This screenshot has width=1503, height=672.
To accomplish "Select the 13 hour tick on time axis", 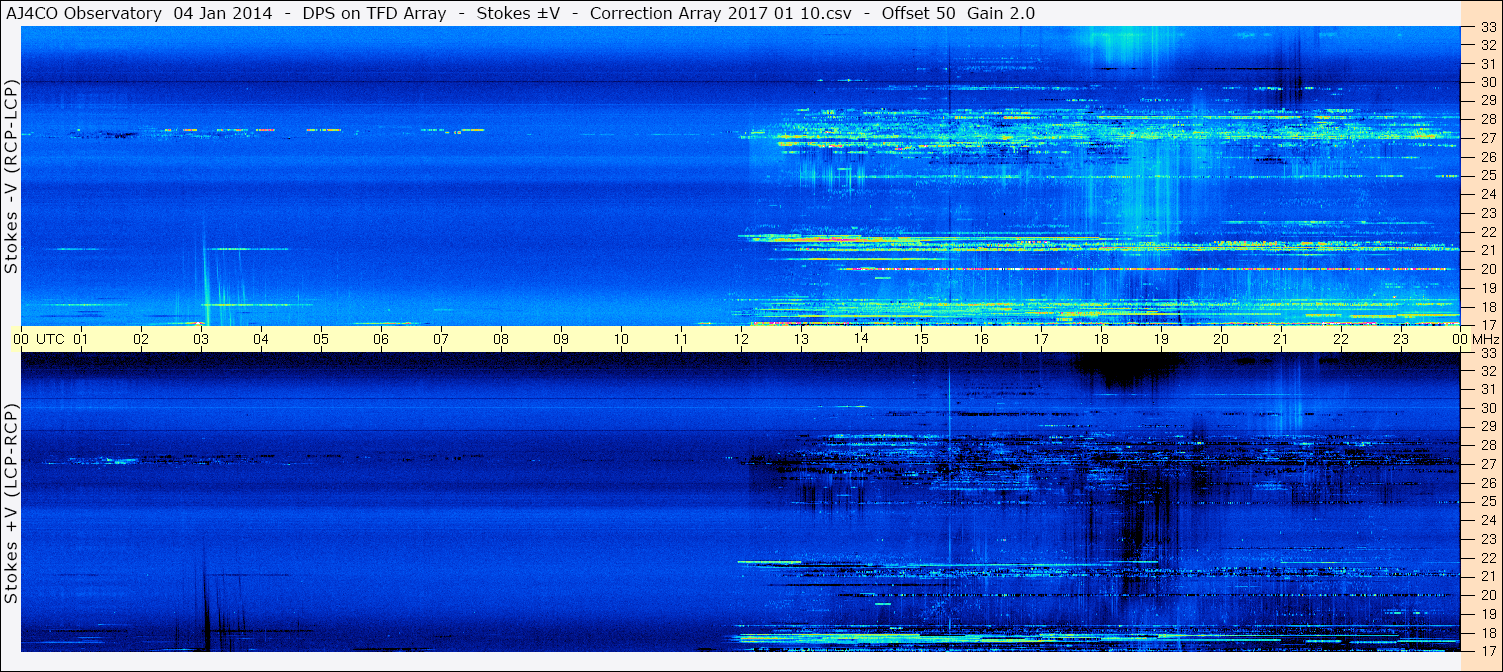I will click(801, 339).
